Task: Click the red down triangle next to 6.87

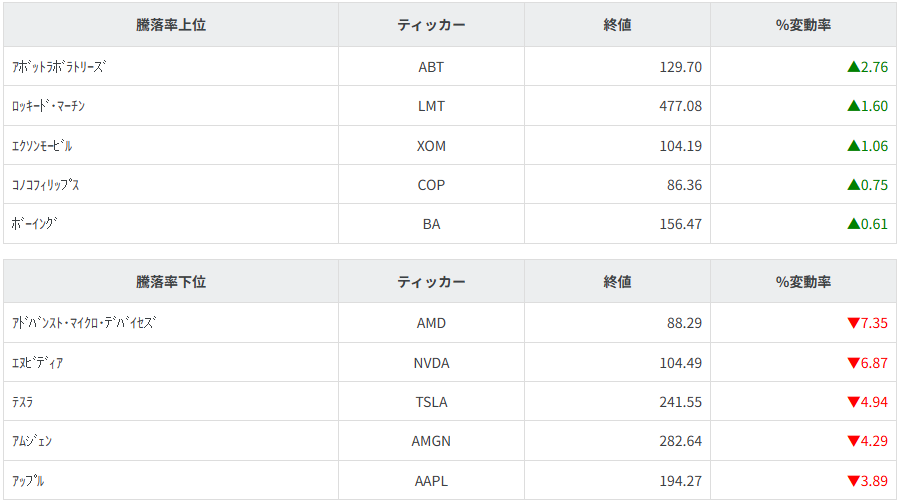Action: pyautogui.click(x=854, y=363)
